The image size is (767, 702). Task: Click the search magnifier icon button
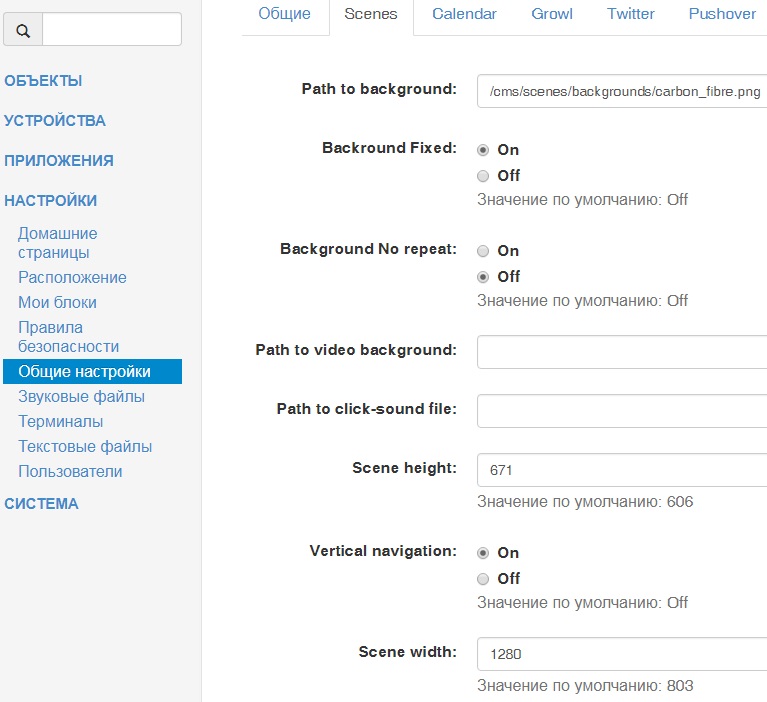pyautogui.click(x=23, y=30)
